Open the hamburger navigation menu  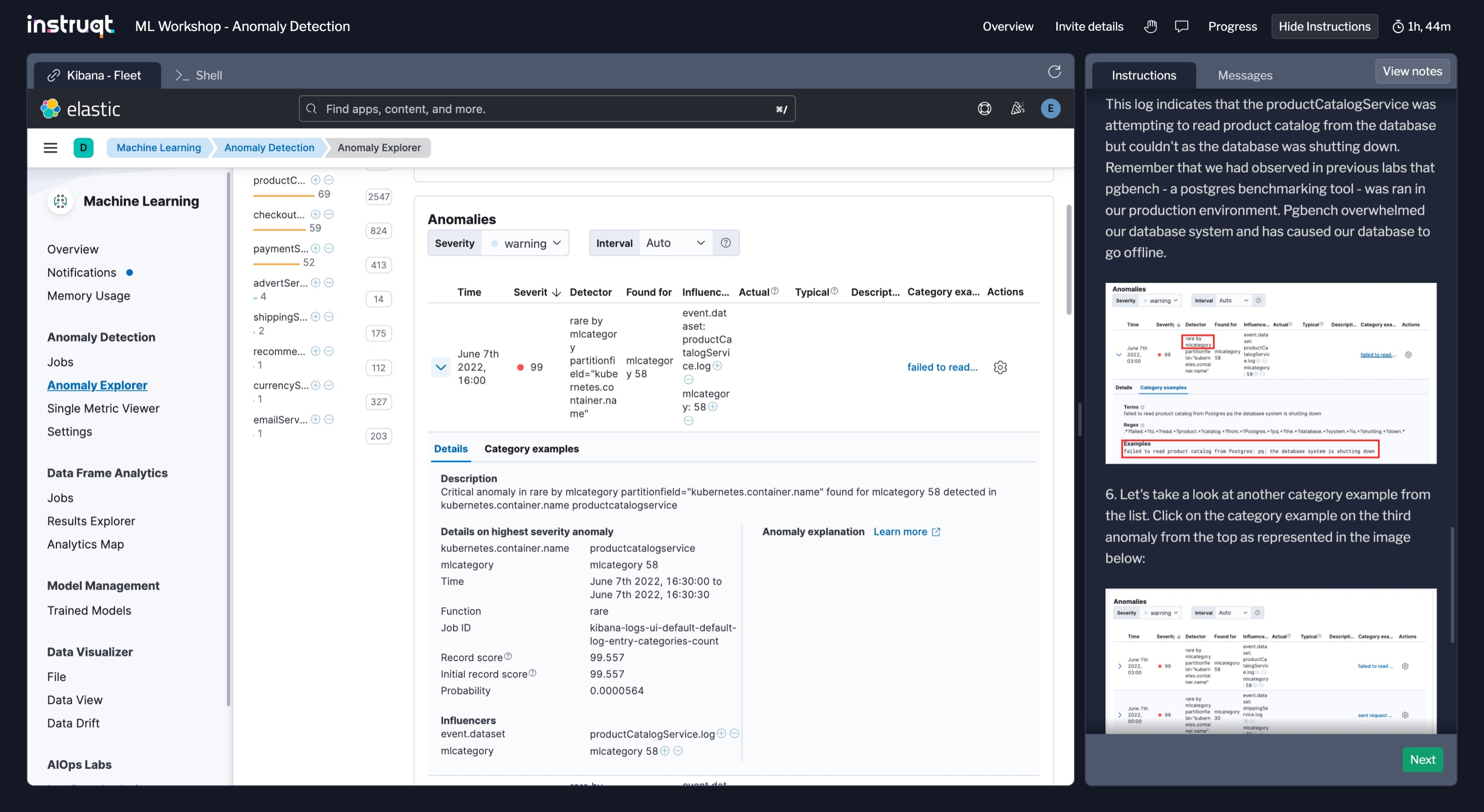(51, 148)
